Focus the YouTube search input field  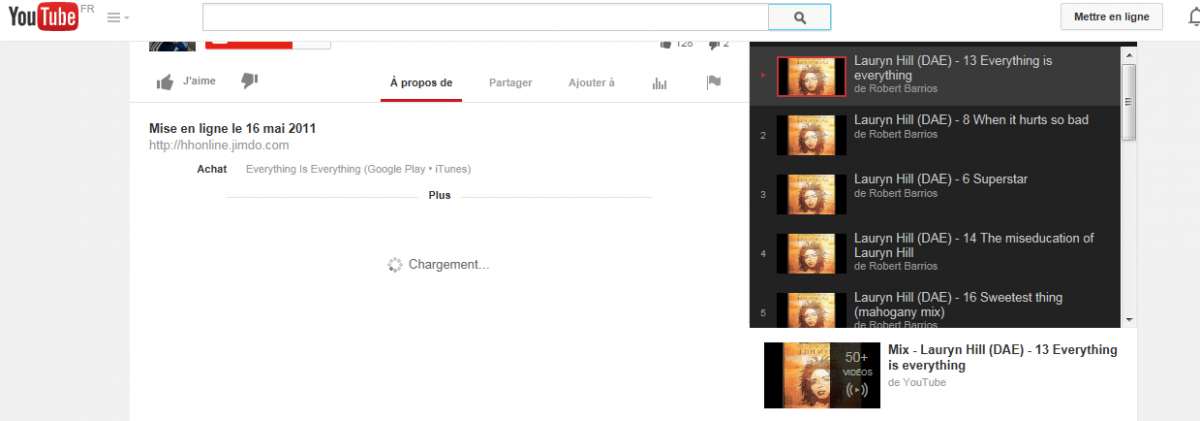(485, 17)
